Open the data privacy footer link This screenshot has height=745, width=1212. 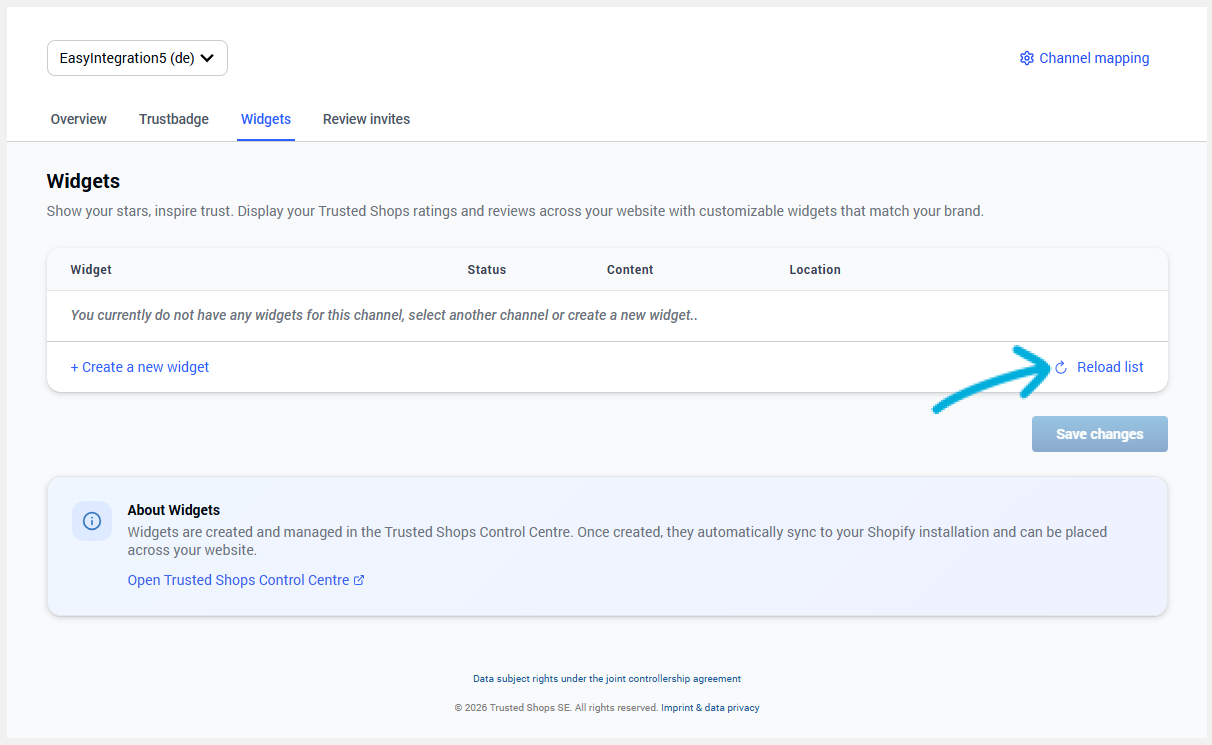(x=732, y=708)
